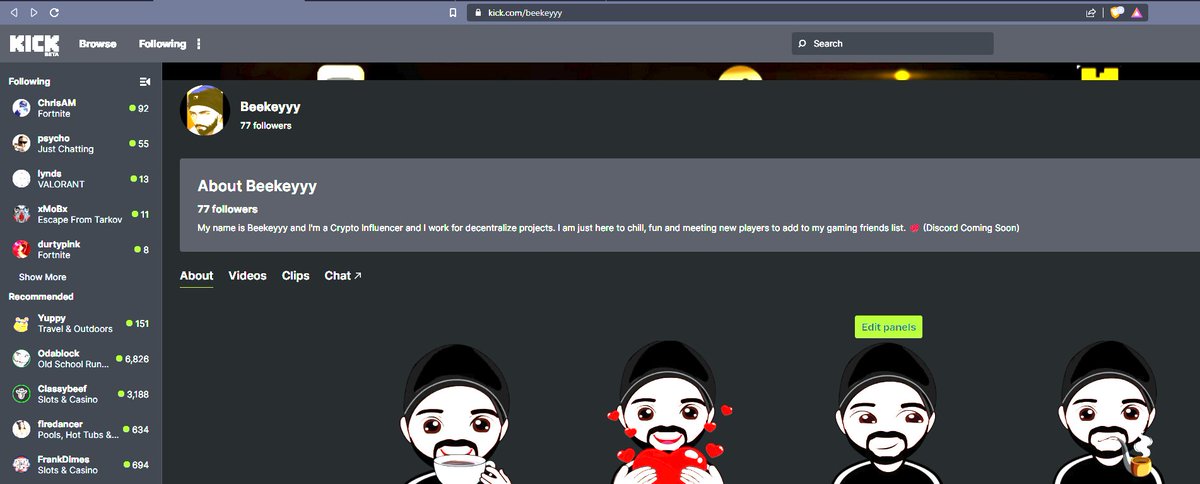
Task: Click the Pools, Hot Tubs category text
Action: (78, 435)
